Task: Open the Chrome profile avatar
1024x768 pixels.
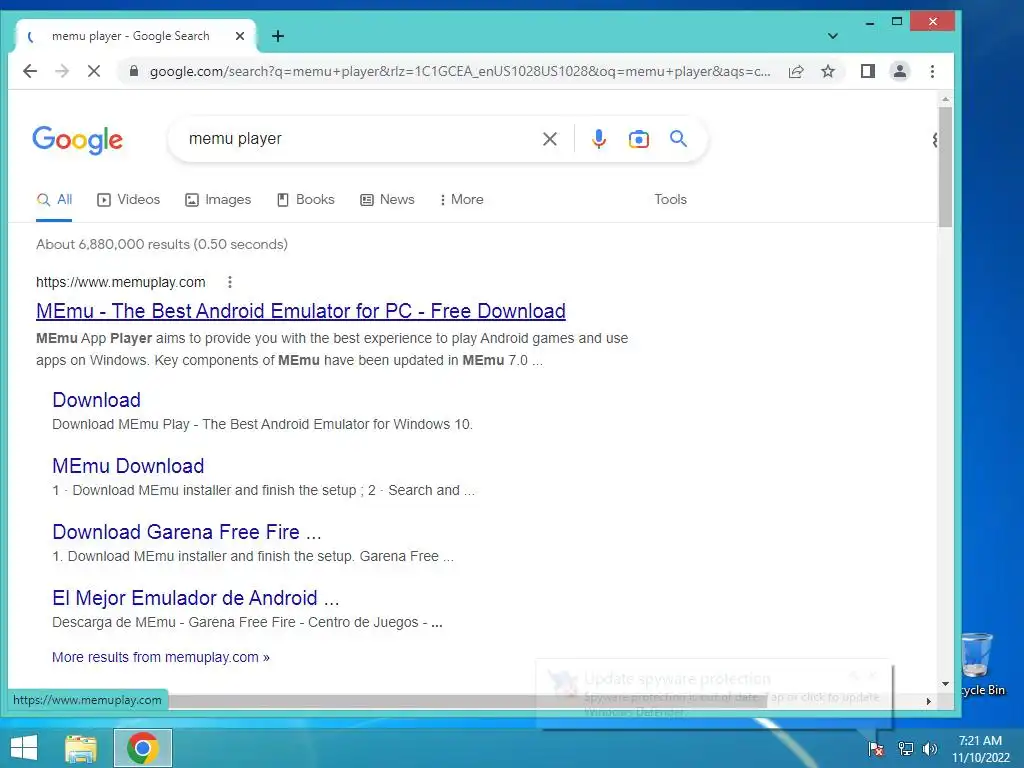Action: (x=900, y=71)
